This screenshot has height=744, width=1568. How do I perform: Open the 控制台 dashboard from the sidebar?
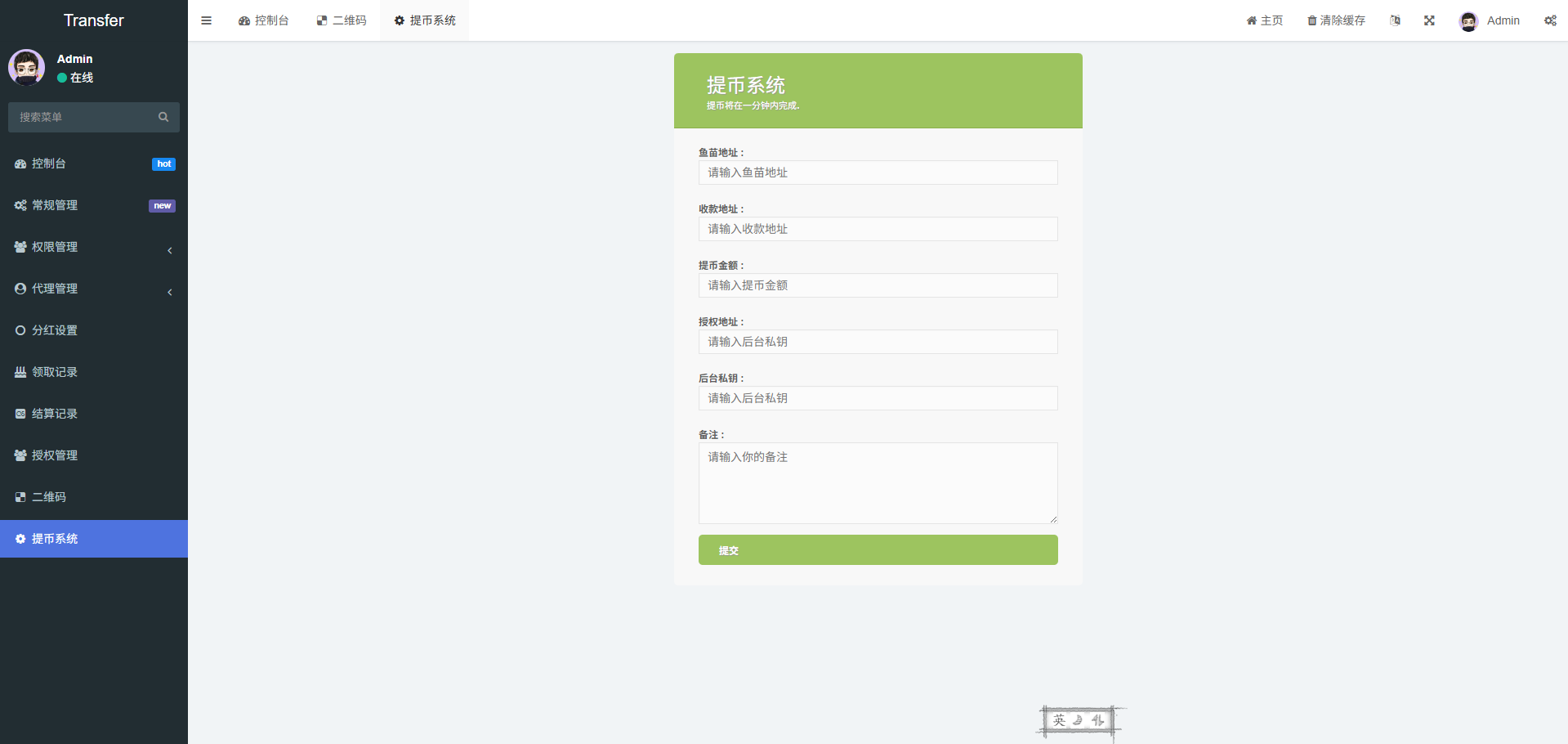click(x=49, y=163)
